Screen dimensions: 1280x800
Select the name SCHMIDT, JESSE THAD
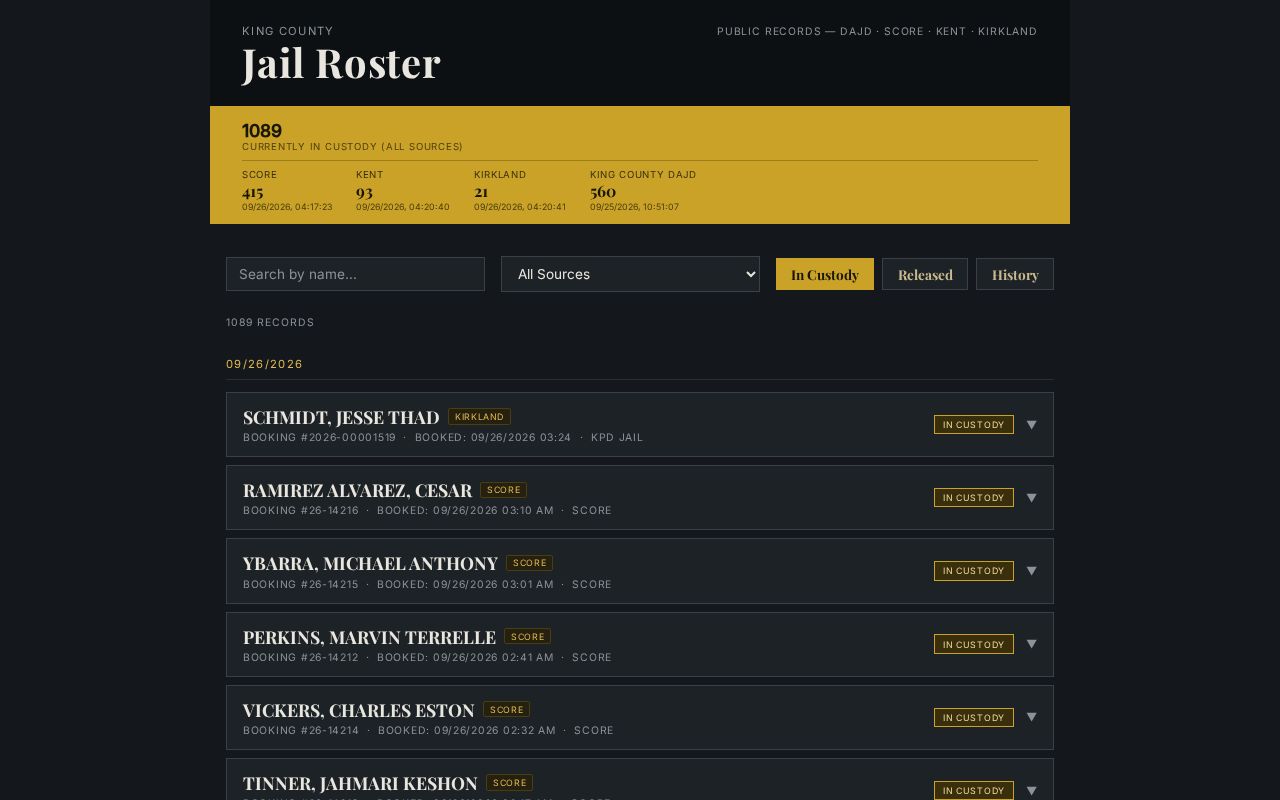pos(341,417)
